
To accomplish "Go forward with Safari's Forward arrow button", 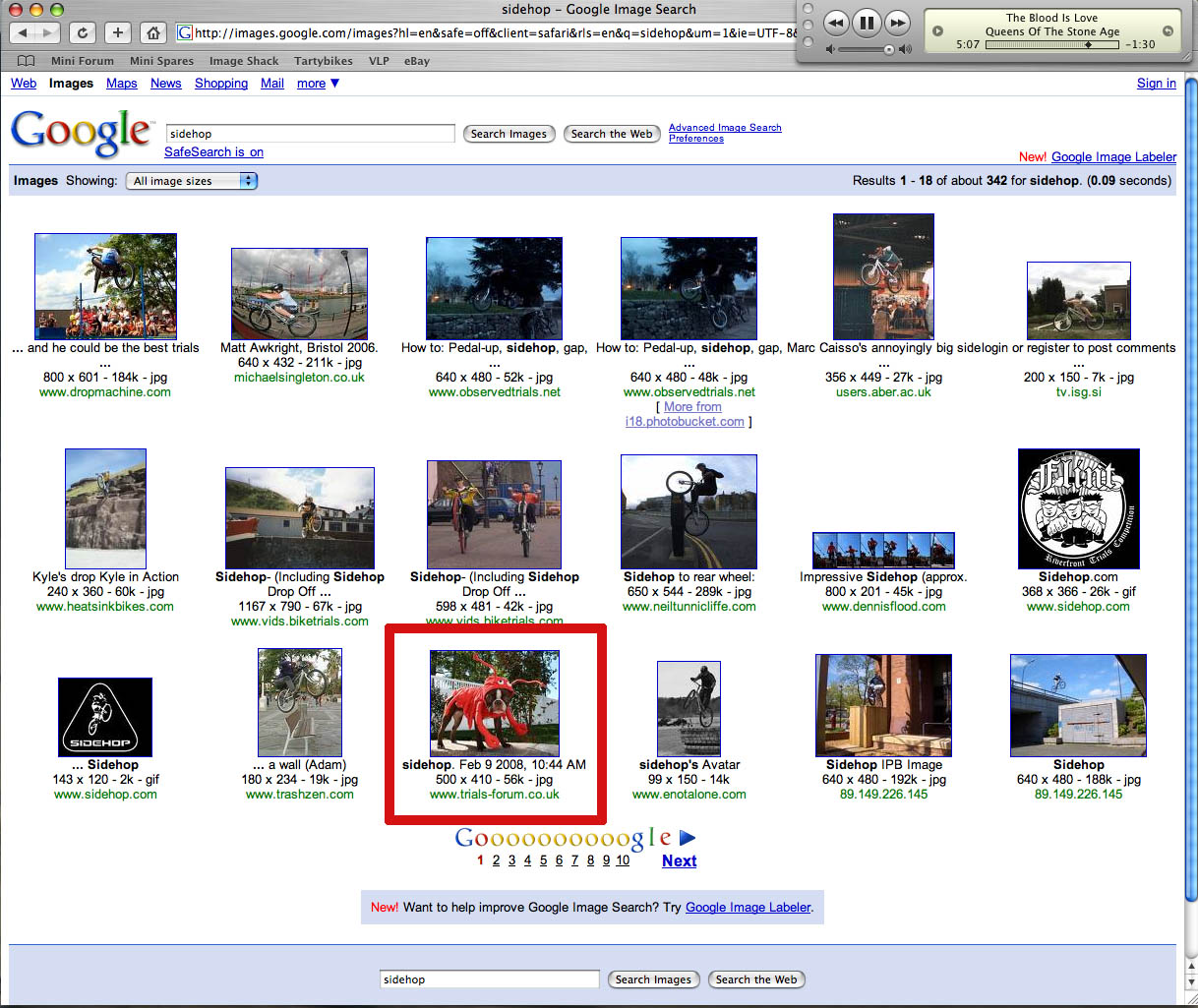I will tap(47, 32).
